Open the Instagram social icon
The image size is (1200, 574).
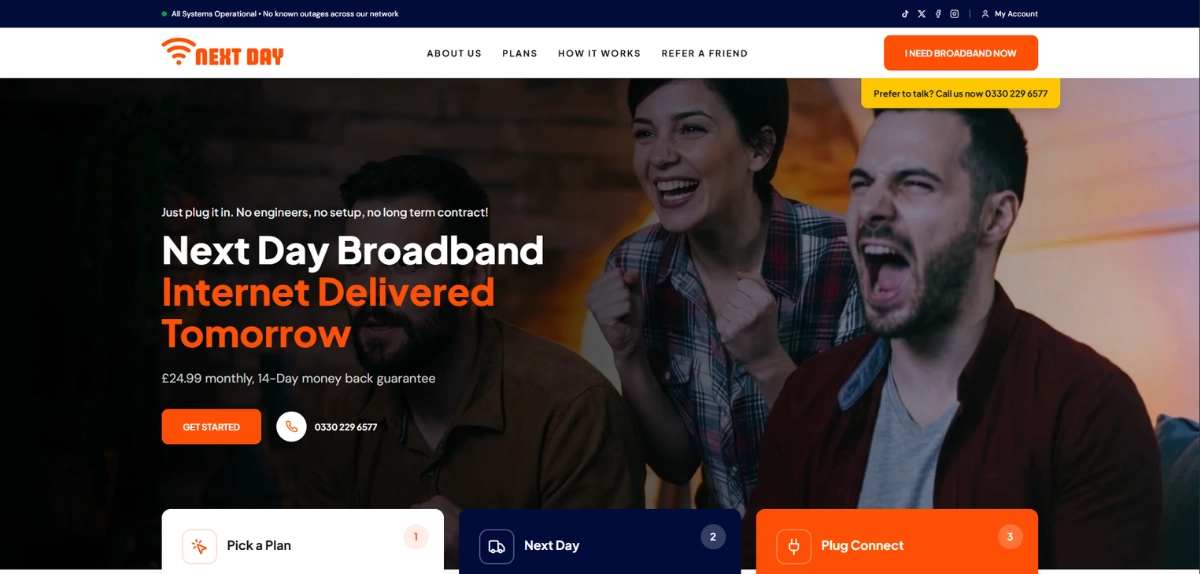954,14
